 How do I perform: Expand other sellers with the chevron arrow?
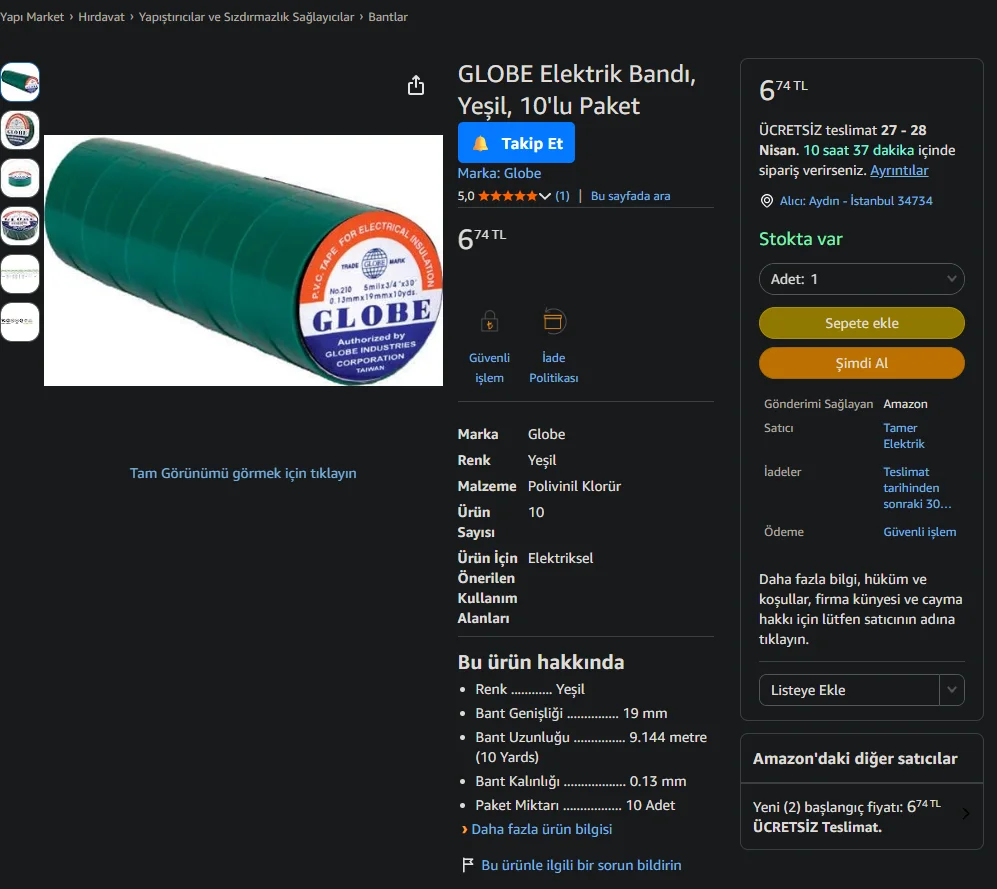(966, 813)
